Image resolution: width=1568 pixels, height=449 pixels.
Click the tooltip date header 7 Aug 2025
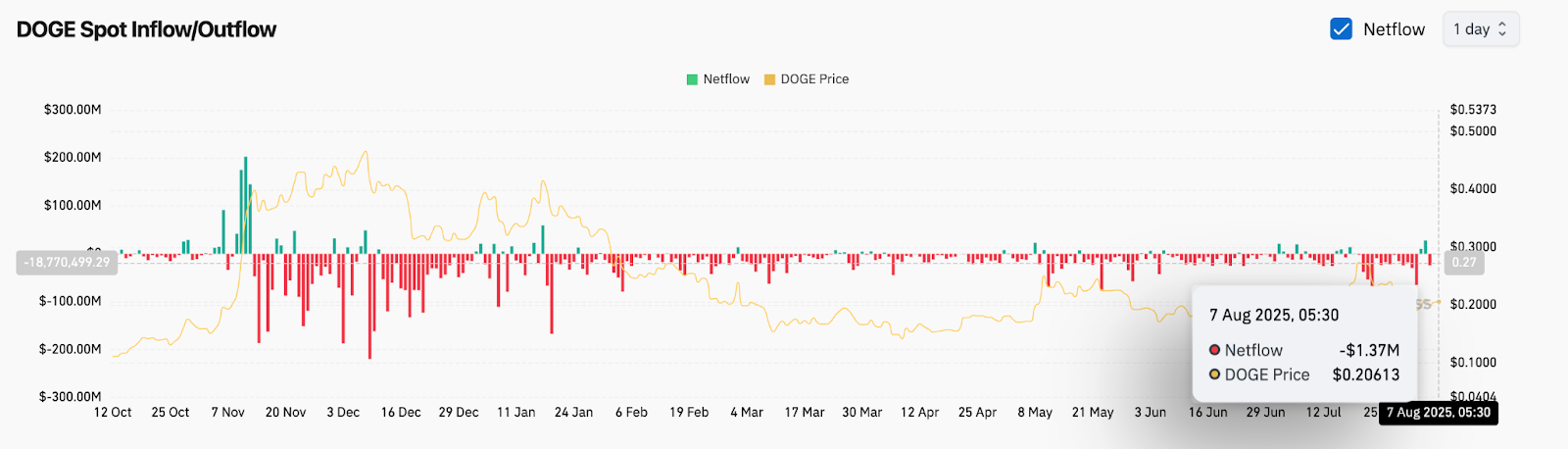pos(1273,315)
